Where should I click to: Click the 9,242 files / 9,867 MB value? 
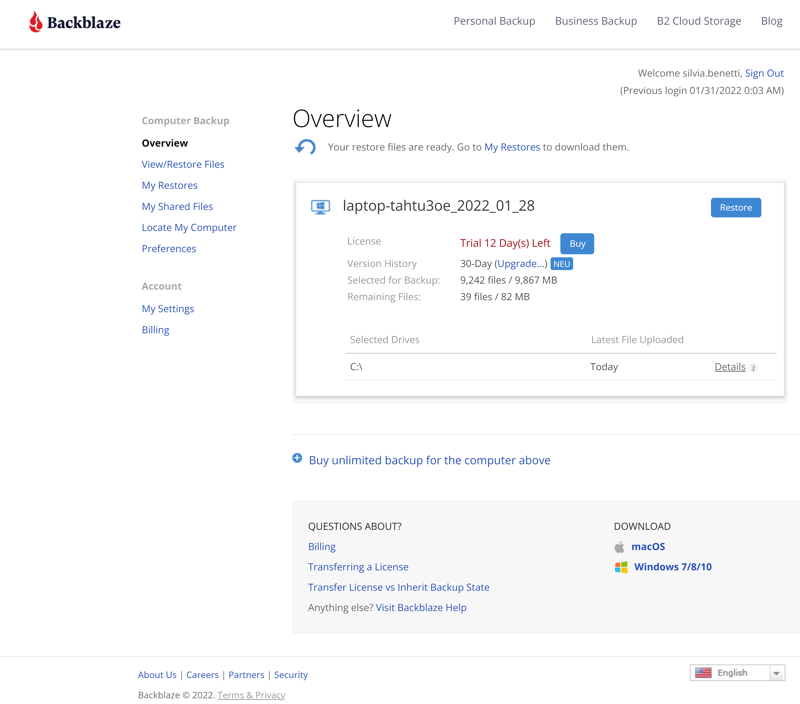[x=508, y=280]
